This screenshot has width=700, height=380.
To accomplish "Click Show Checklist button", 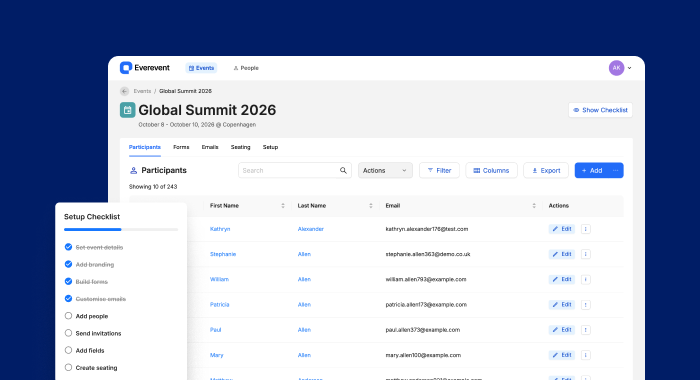I will click(600, 110).
